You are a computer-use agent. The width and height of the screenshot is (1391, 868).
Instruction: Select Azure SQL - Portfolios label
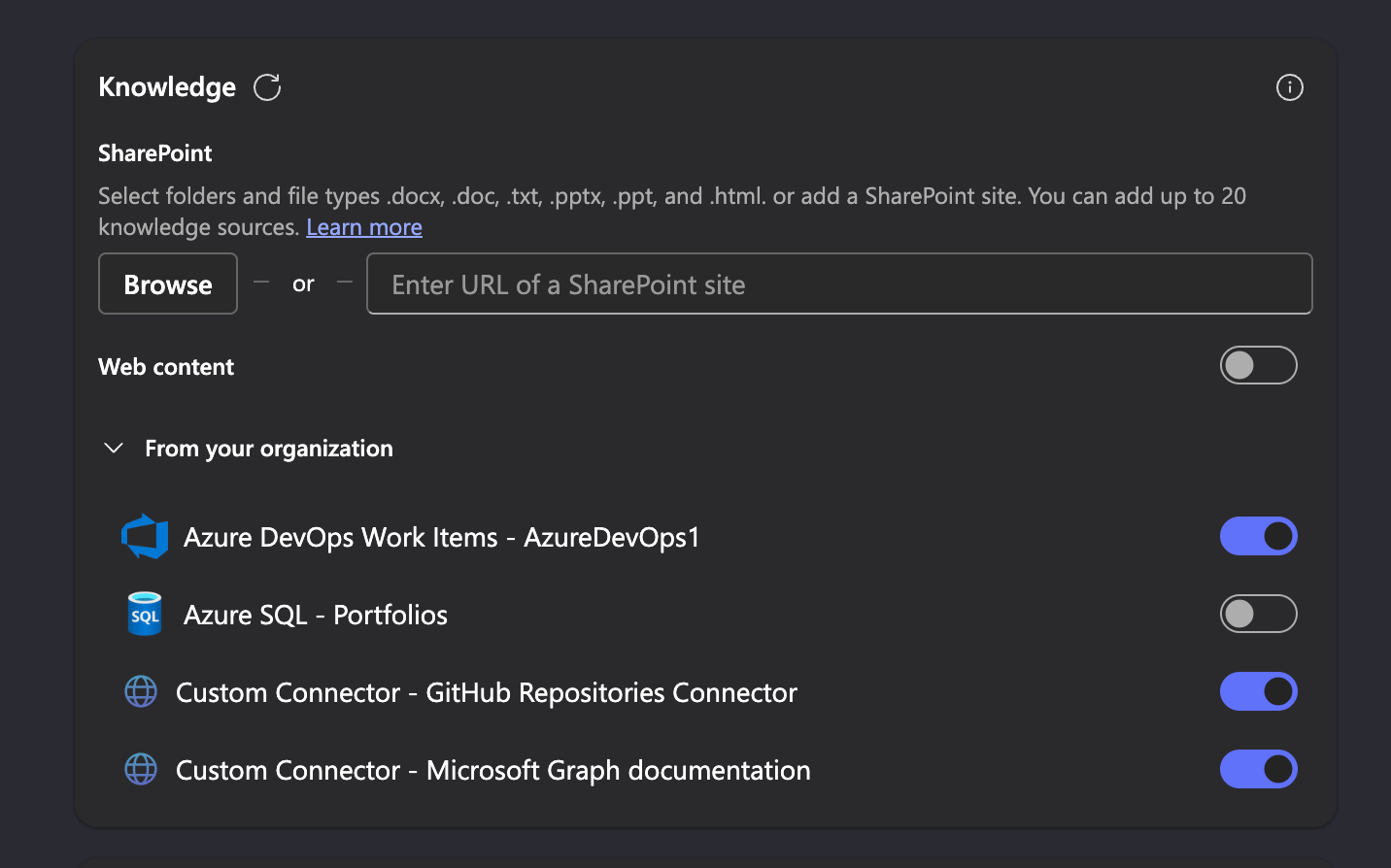click(x=316, y=615)
